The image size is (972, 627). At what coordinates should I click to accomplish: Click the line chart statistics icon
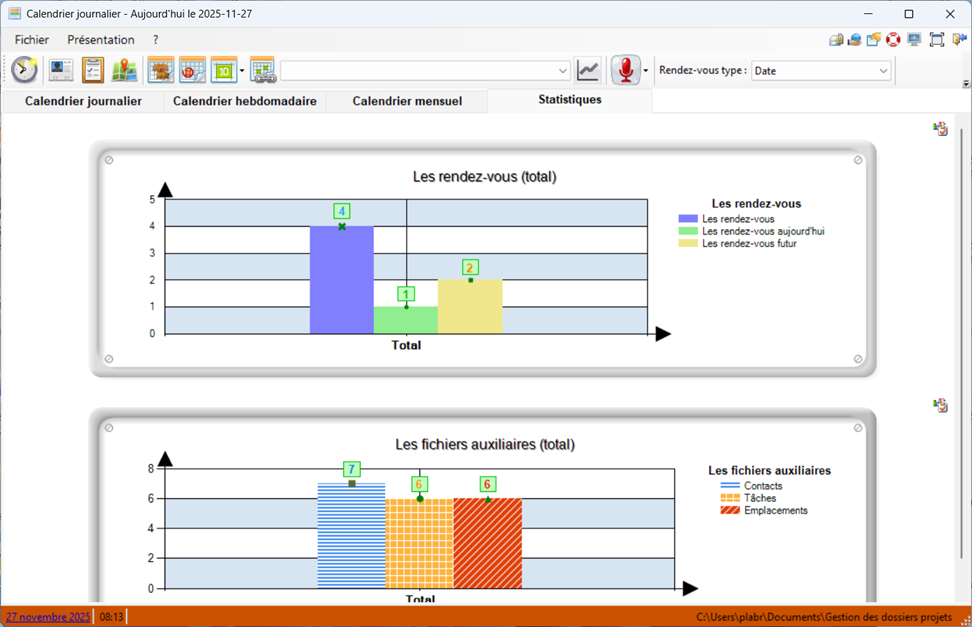tap(588, 70)
